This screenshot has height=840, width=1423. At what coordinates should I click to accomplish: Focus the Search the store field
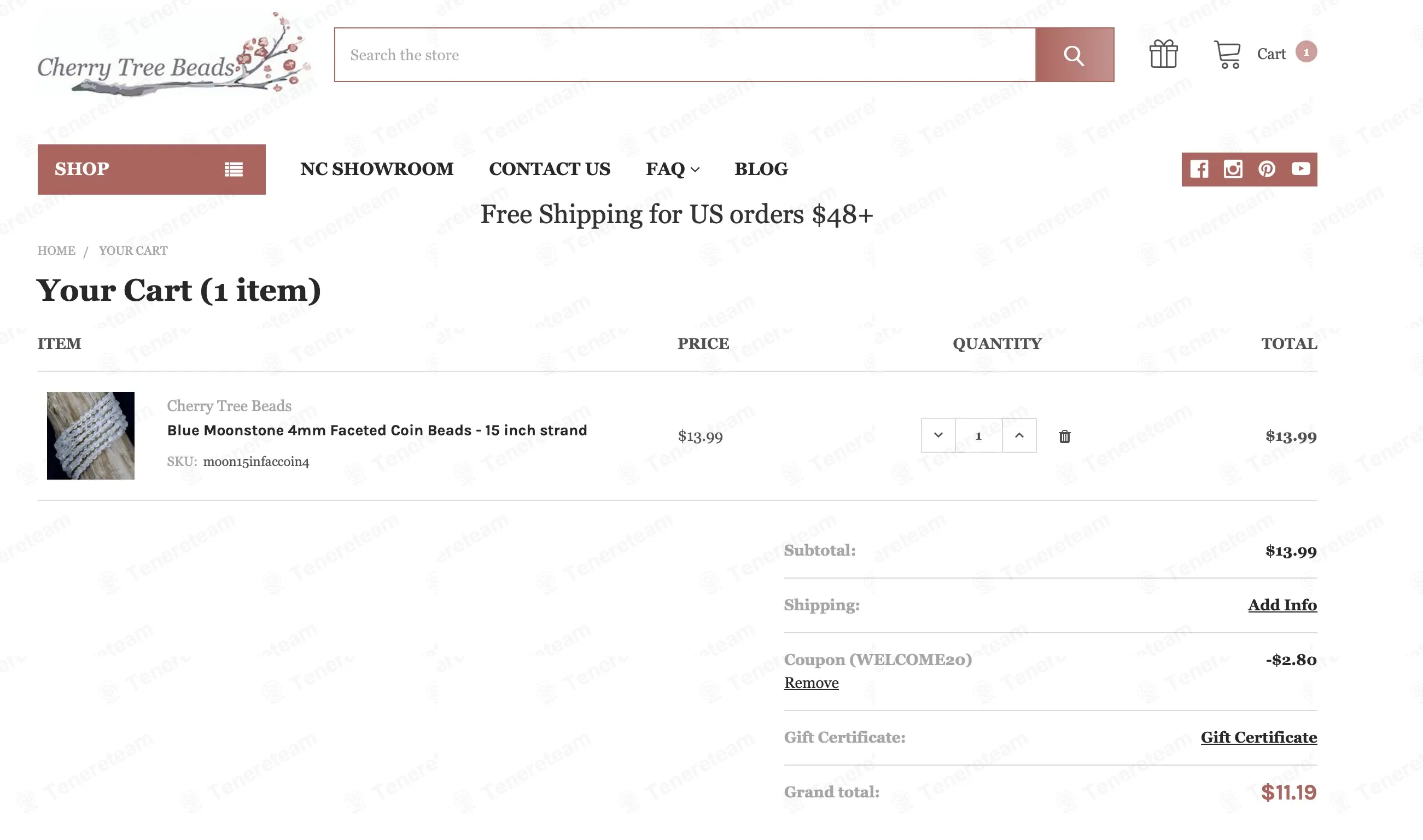click(x=685, y=55)
